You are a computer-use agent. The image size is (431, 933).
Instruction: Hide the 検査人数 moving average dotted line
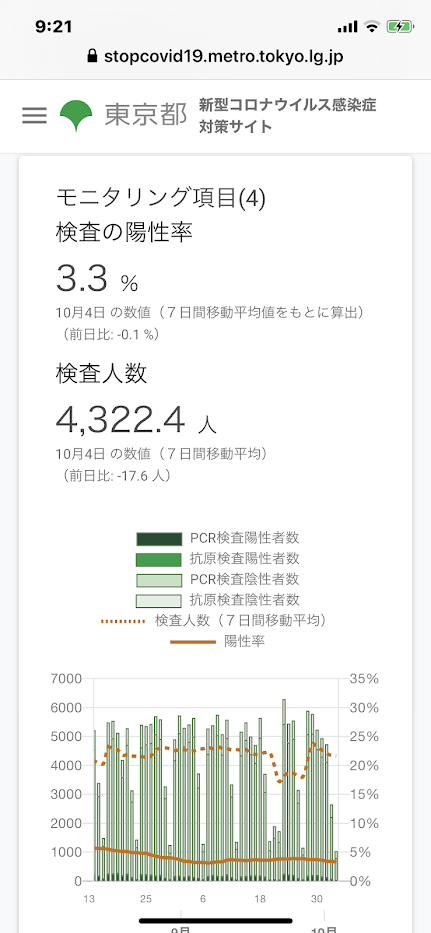pos(214,620)
